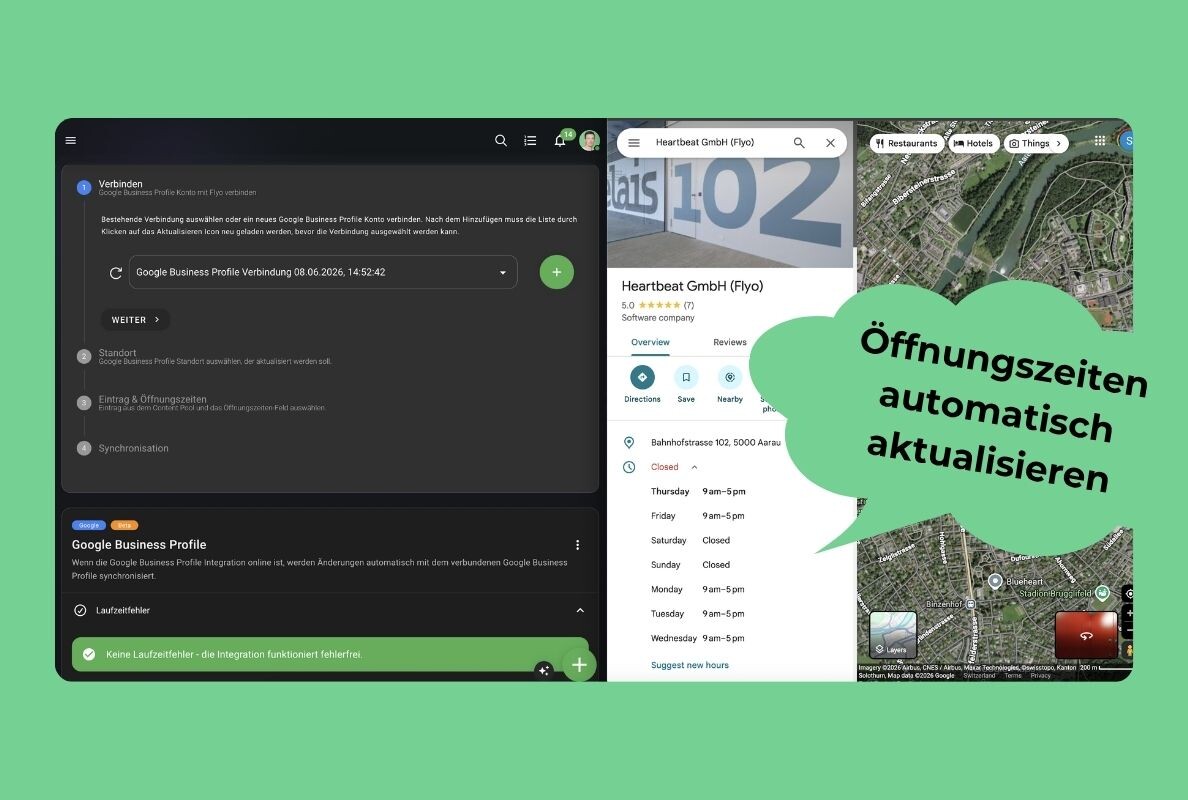
Task: Open the Google apps grid icon
Action: pos(1100,141)
